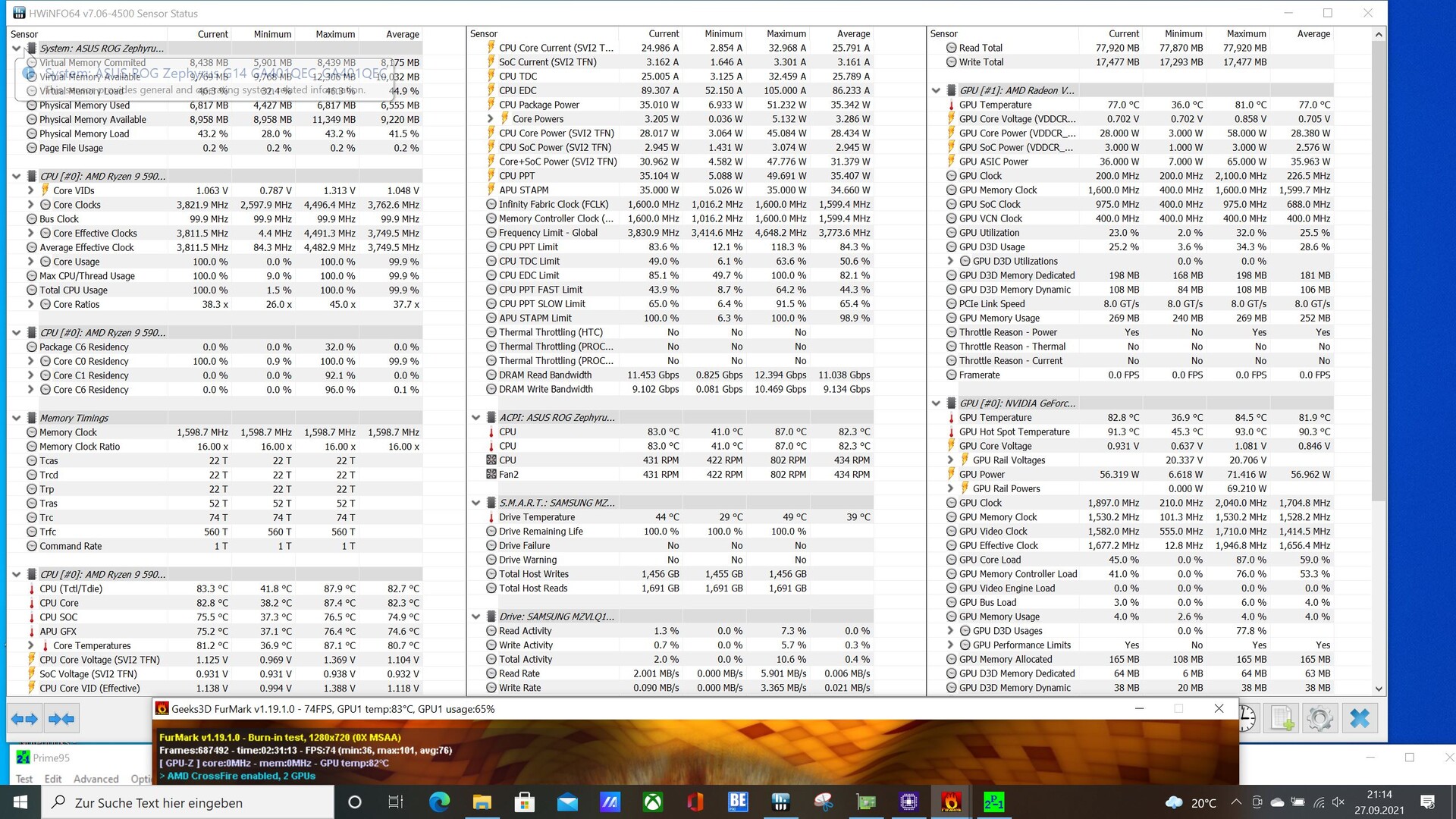Collapse the ACPI: ASUS ROG Zephyru... group
This screenshot has height=819, width=1456.
[x=475, y=418]
